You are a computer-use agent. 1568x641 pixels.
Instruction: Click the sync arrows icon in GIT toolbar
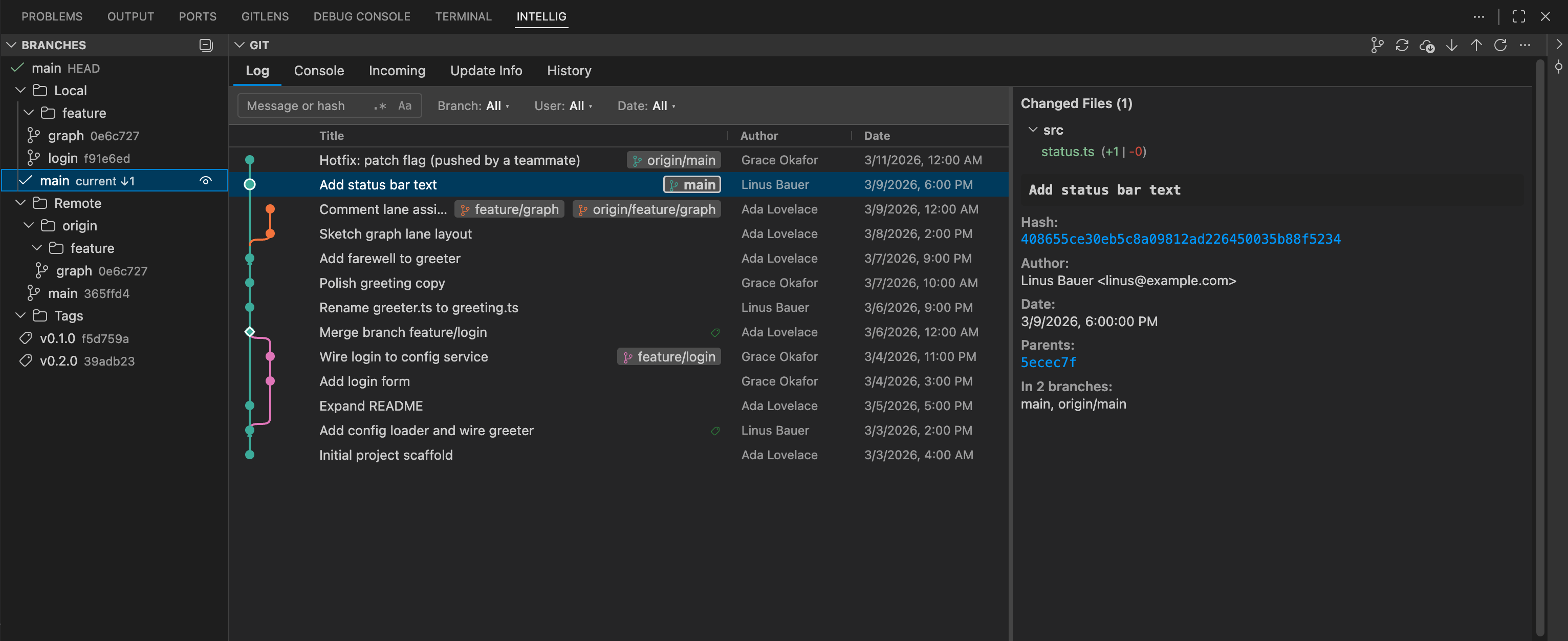pos(1402,45)
